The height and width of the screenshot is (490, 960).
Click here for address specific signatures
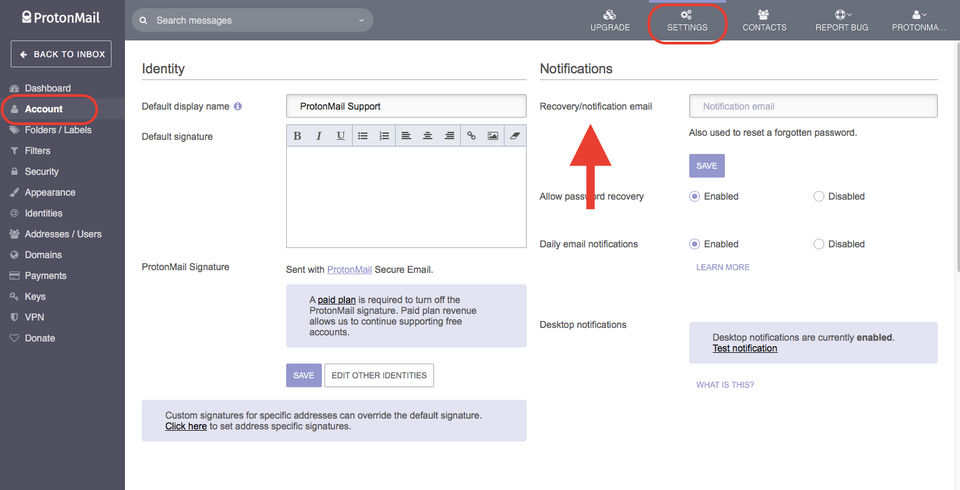point(186,426)
